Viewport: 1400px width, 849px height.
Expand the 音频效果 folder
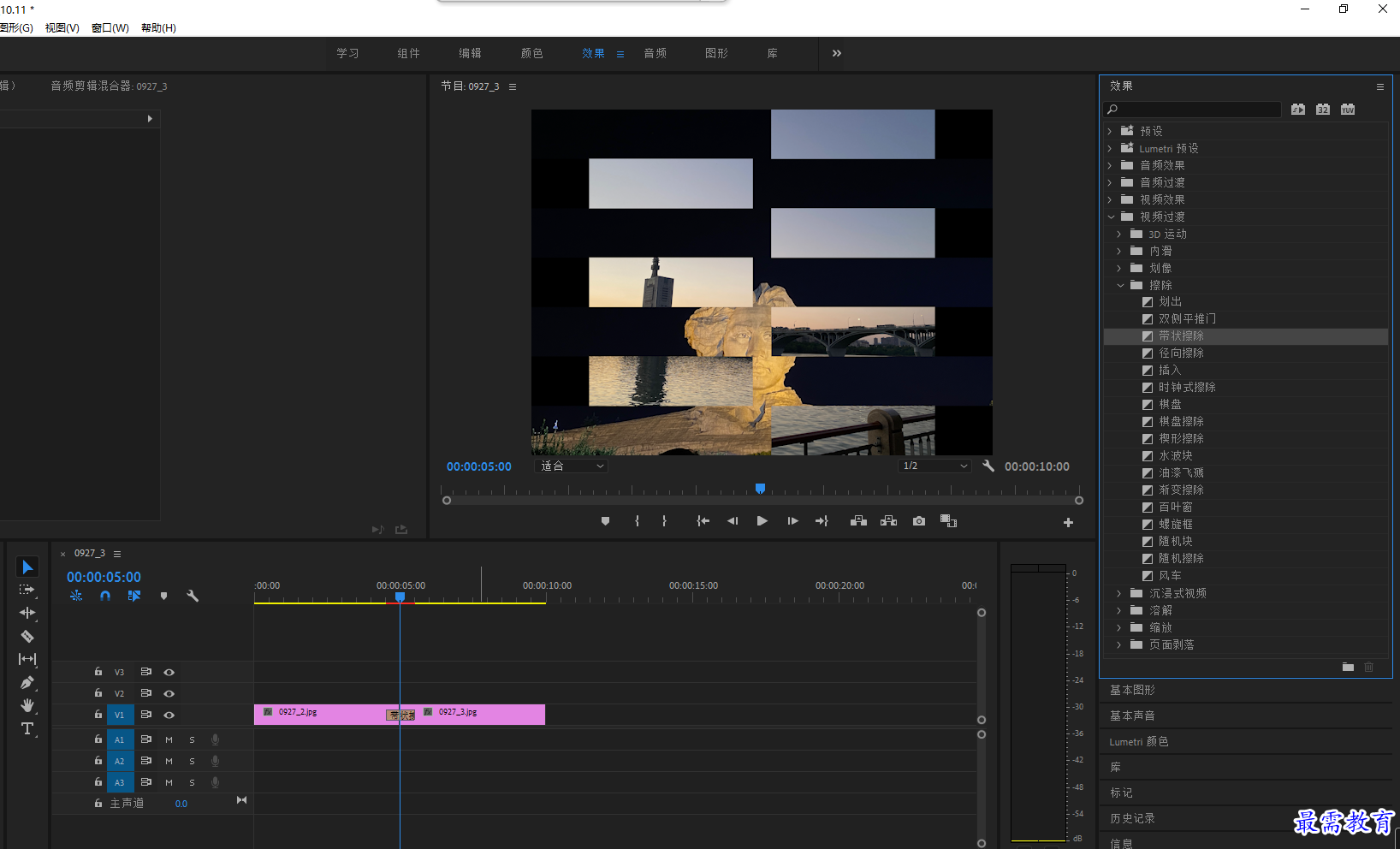[x=1110, y=165]
